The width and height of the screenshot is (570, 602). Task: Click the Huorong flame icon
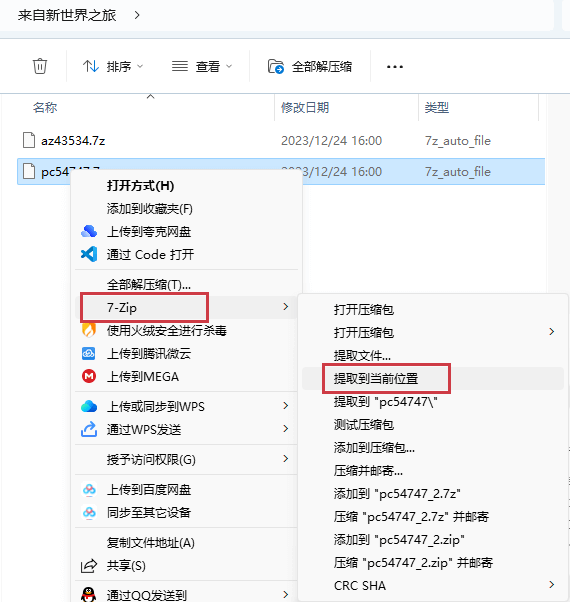(x=89, y=330)
